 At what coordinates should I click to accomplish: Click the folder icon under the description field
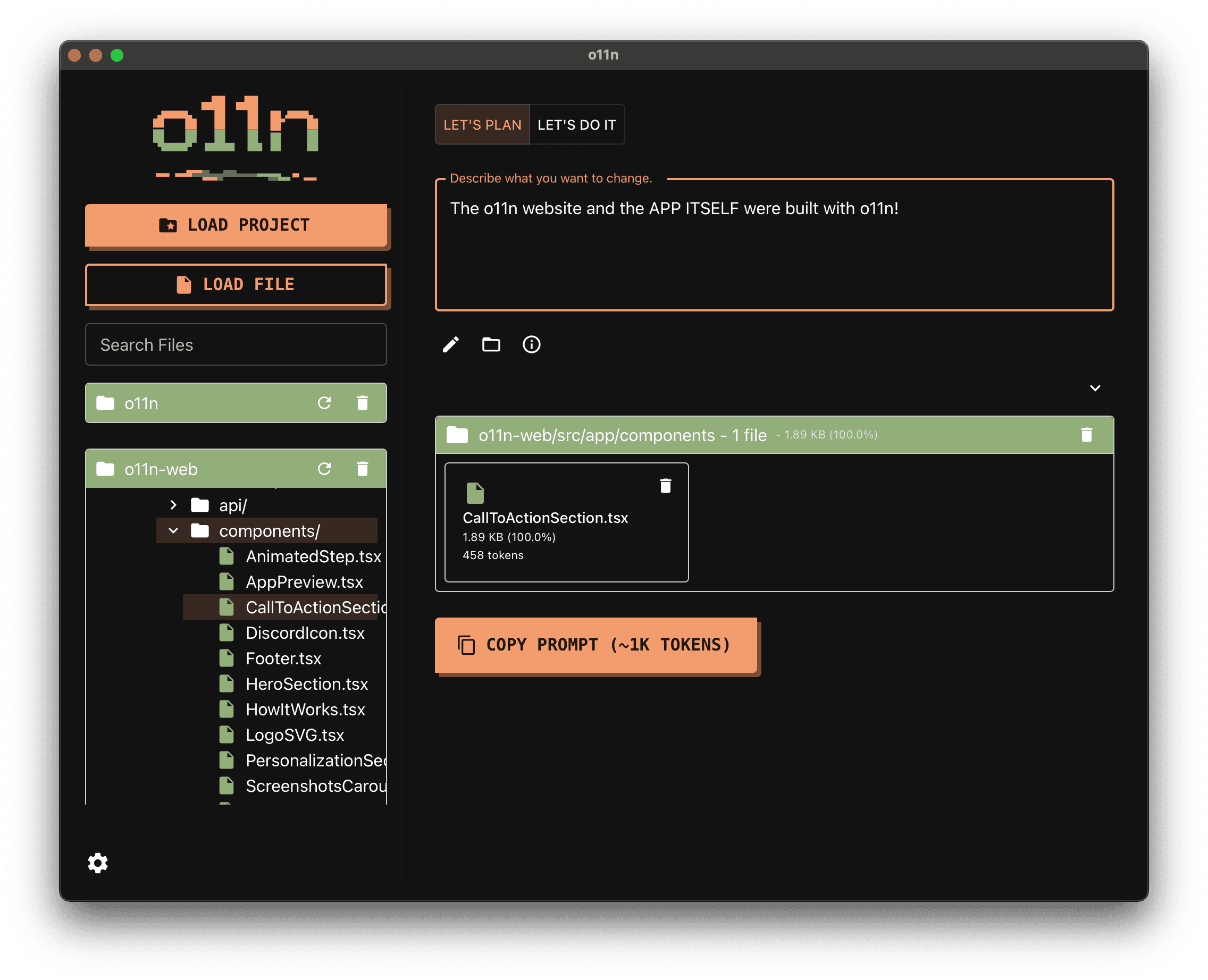(491, 344)
